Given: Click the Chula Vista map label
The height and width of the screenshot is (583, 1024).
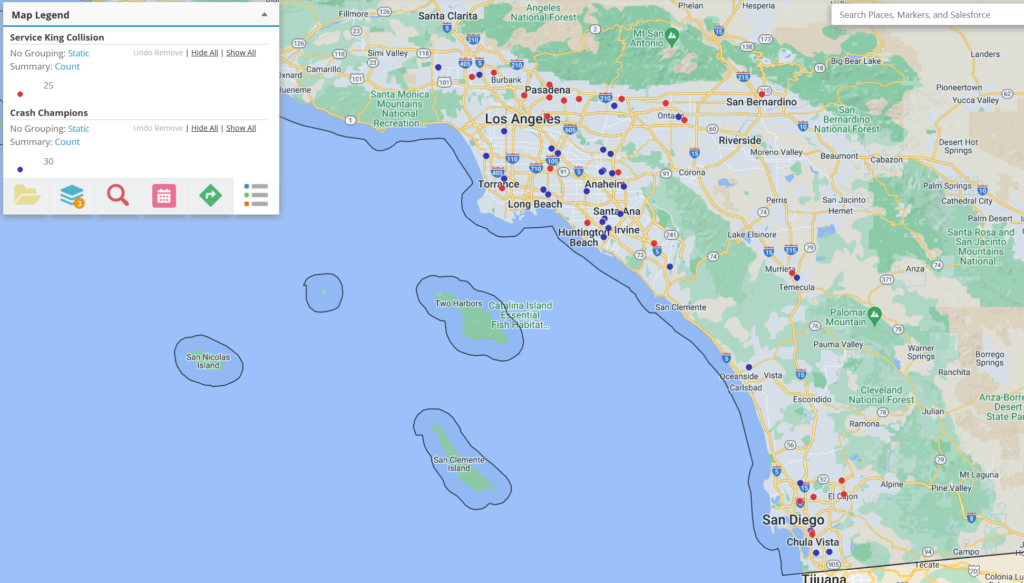Looking at the screenshot, I should tap(812, 542).
